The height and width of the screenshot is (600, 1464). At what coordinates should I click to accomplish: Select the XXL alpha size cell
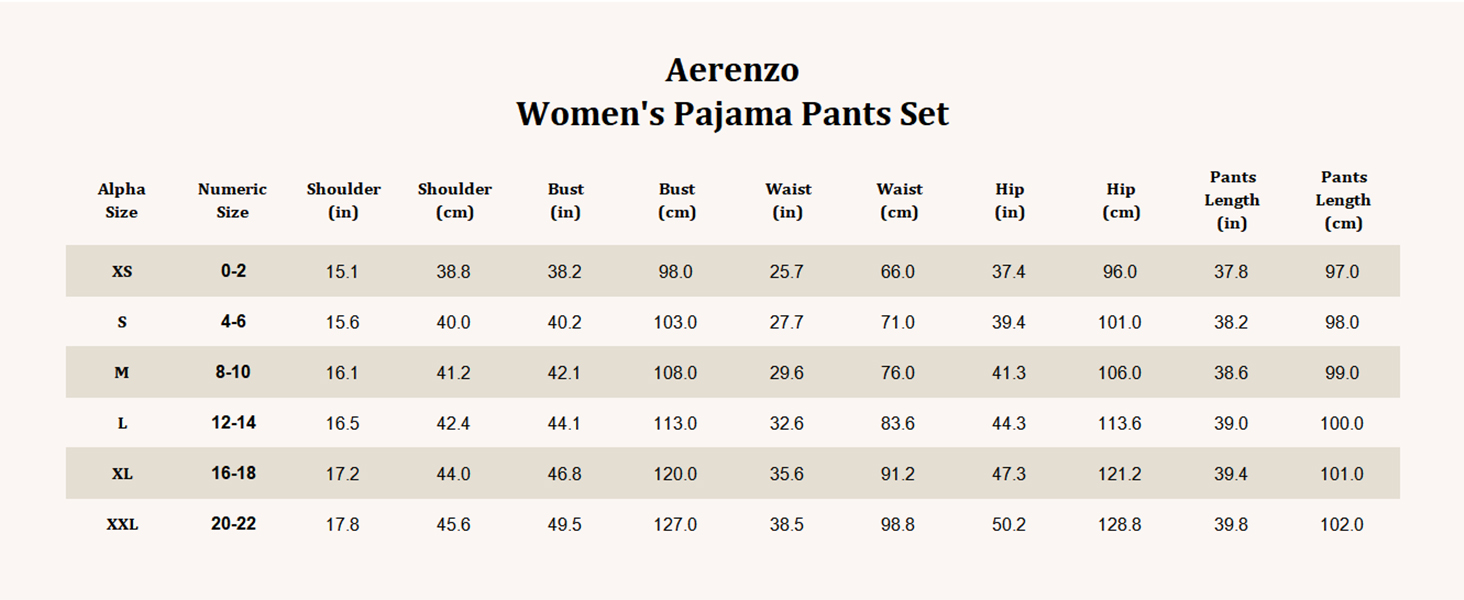[122, 524]
